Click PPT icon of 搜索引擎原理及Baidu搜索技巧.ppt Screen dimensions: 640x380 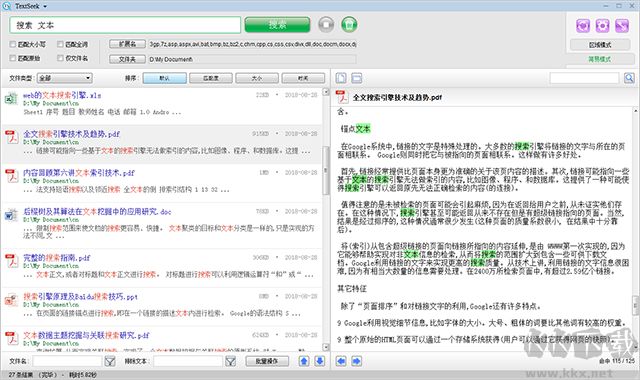pos(11,300)
